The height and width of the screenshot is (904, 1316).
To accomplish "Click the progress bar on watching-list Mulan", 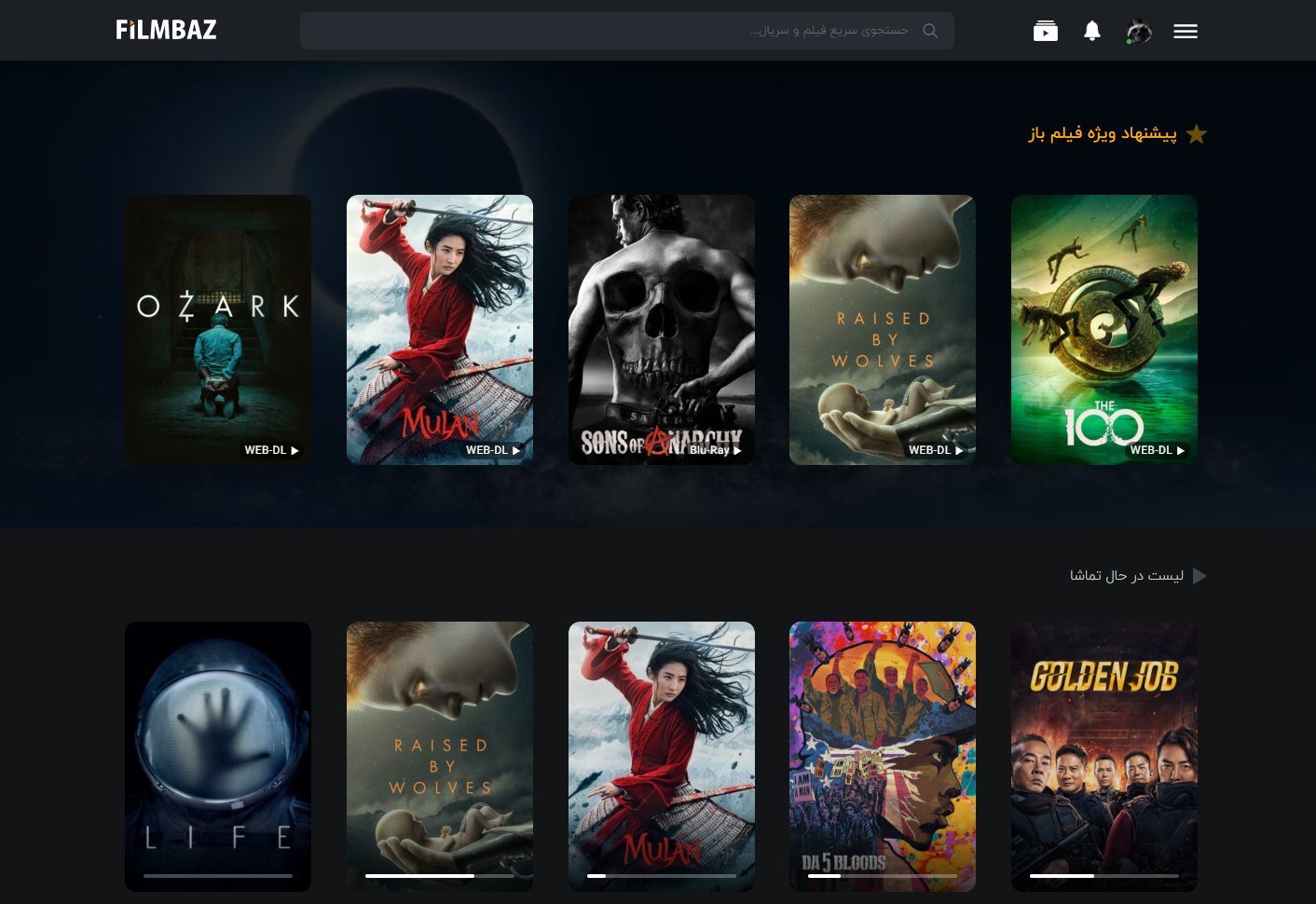I will (662, 876).
